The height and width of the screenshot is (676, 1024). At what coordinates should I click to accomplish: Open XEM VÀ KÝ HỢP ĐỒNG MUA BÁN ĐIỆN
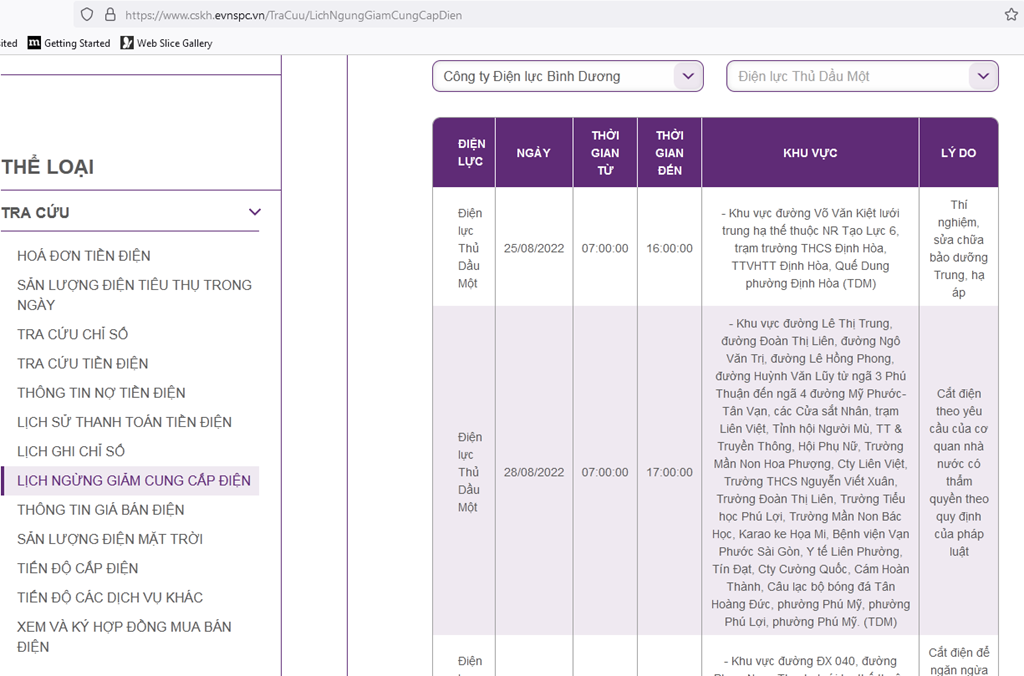point(124,637)
